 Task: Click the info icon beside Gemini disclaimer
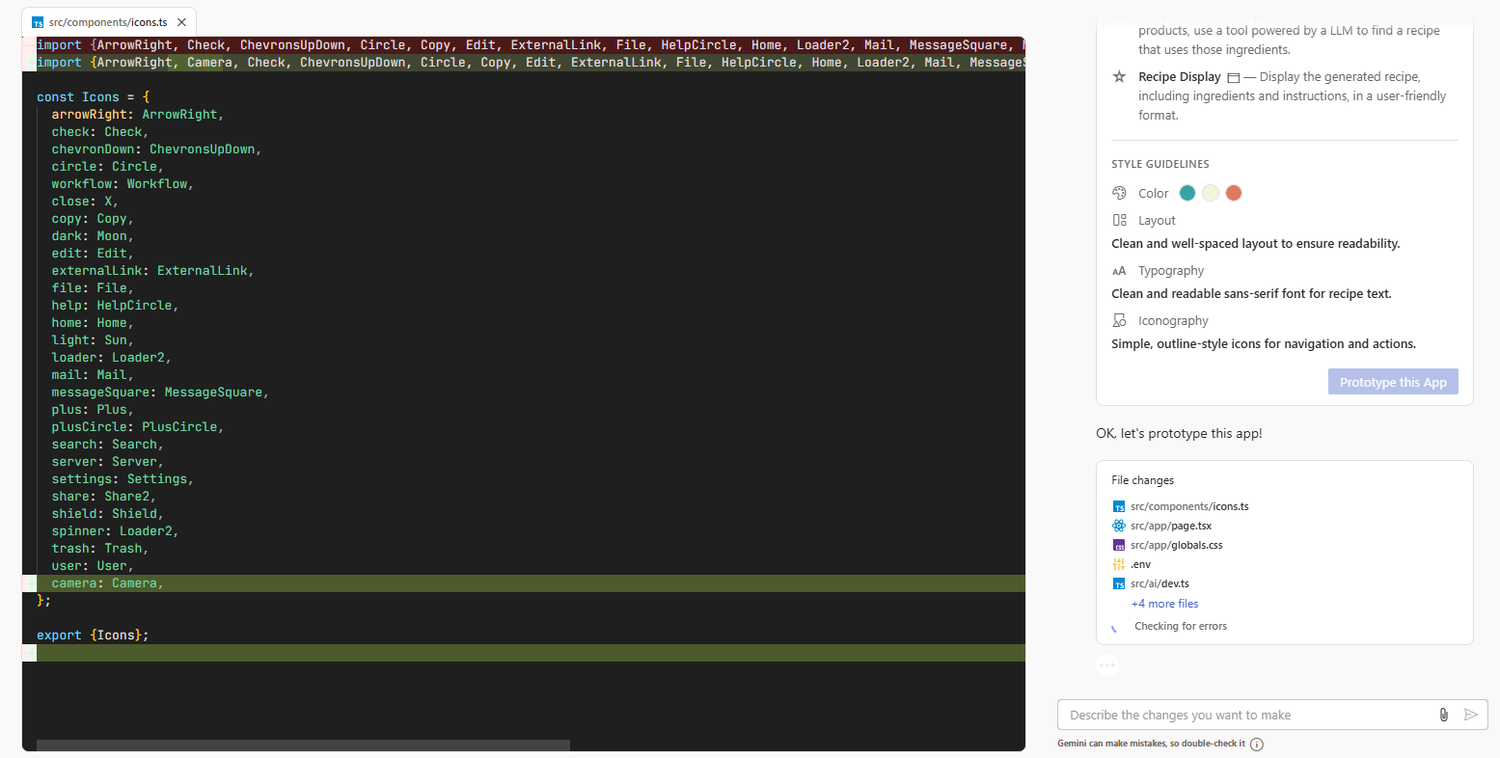pos(1257,744)
